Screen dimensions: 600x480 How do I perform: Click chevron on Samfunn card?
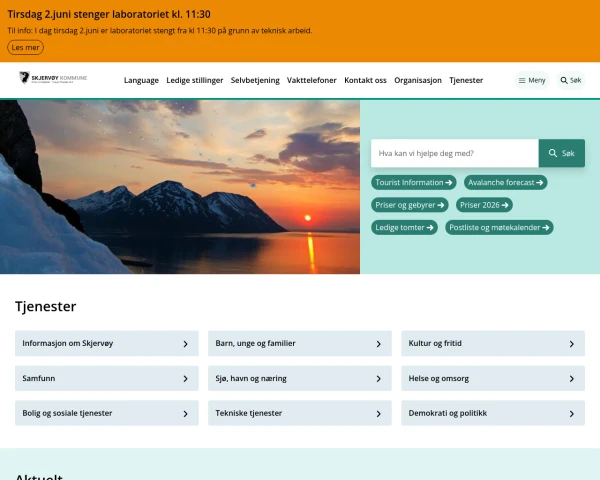[x=186, y=379]
